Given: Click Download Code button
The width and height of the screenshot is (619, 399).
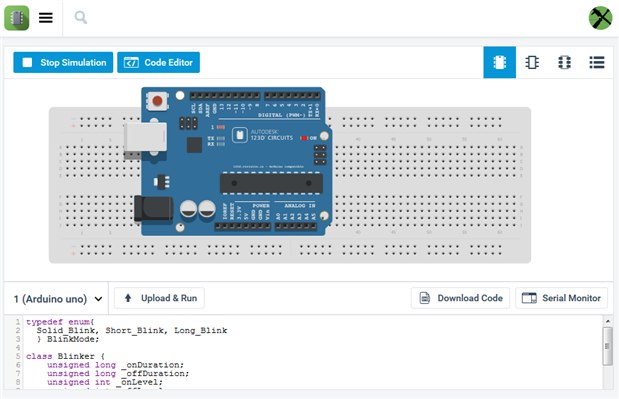Looking at the screenshot, I should click(460, 298).
